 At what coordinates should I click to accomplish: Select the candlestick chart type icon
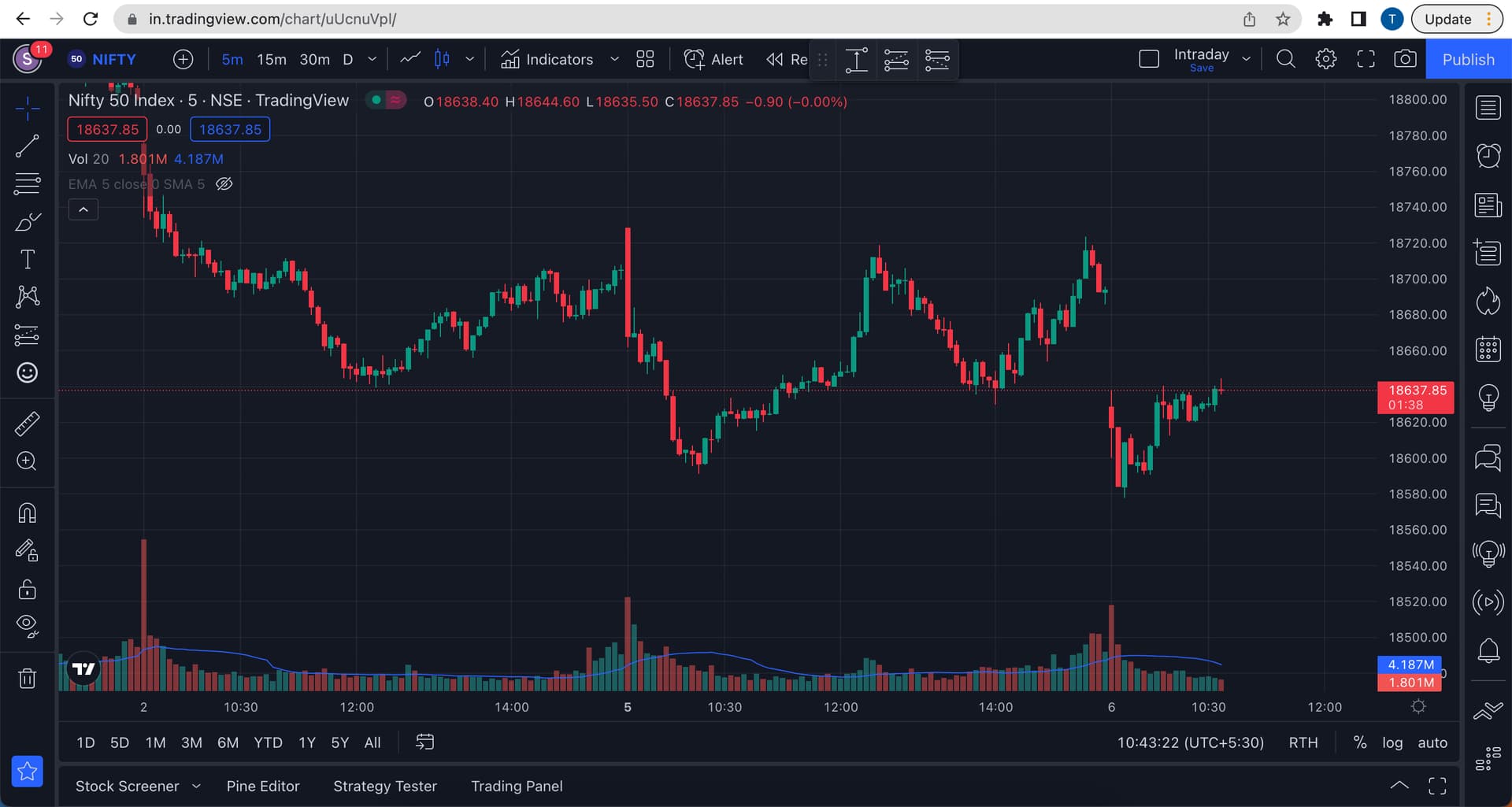442,59
